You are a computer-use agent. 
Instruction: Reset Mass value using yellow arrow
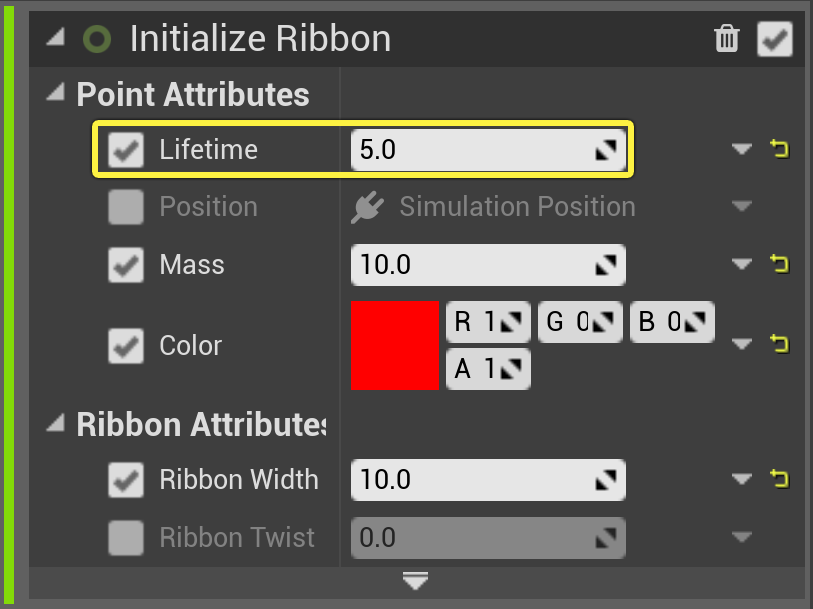[779, 264]
